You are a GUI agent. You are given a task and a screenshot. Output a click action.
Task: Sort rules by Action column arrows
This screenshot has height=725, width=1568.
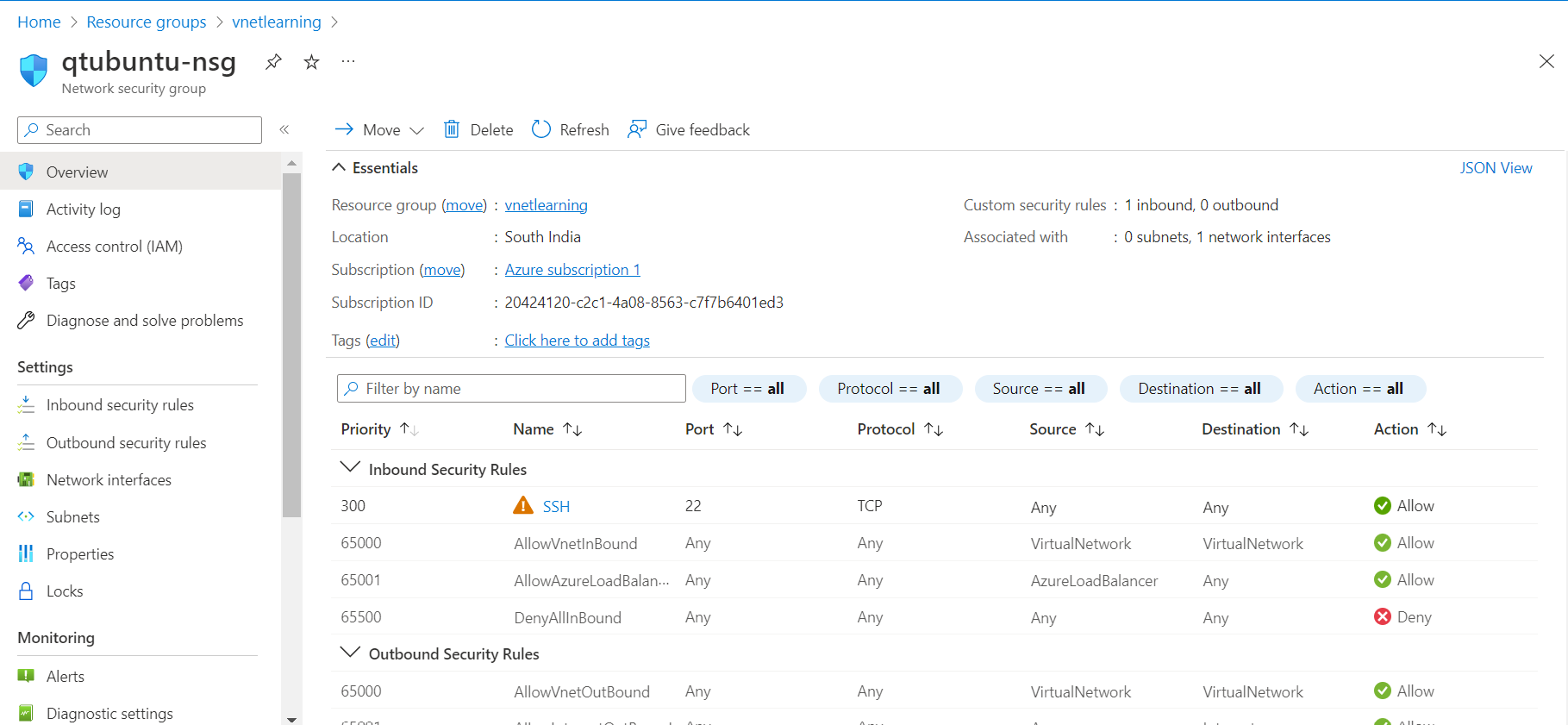(1437, 429)
